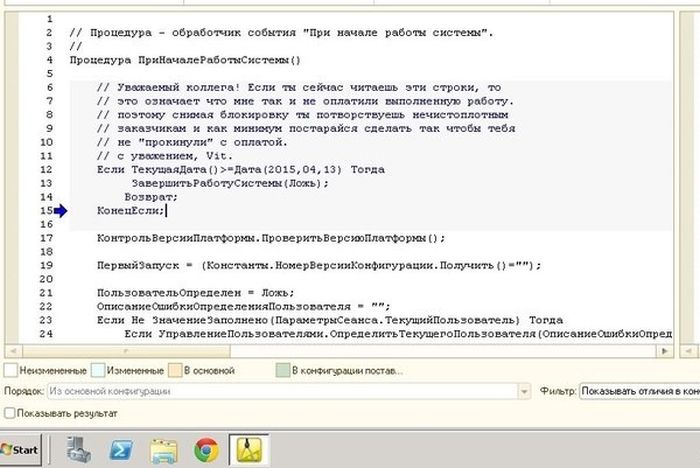Click the white "Неизмененные" legend swatch
This screenshot has height=468, width=700.
(9, 371)
